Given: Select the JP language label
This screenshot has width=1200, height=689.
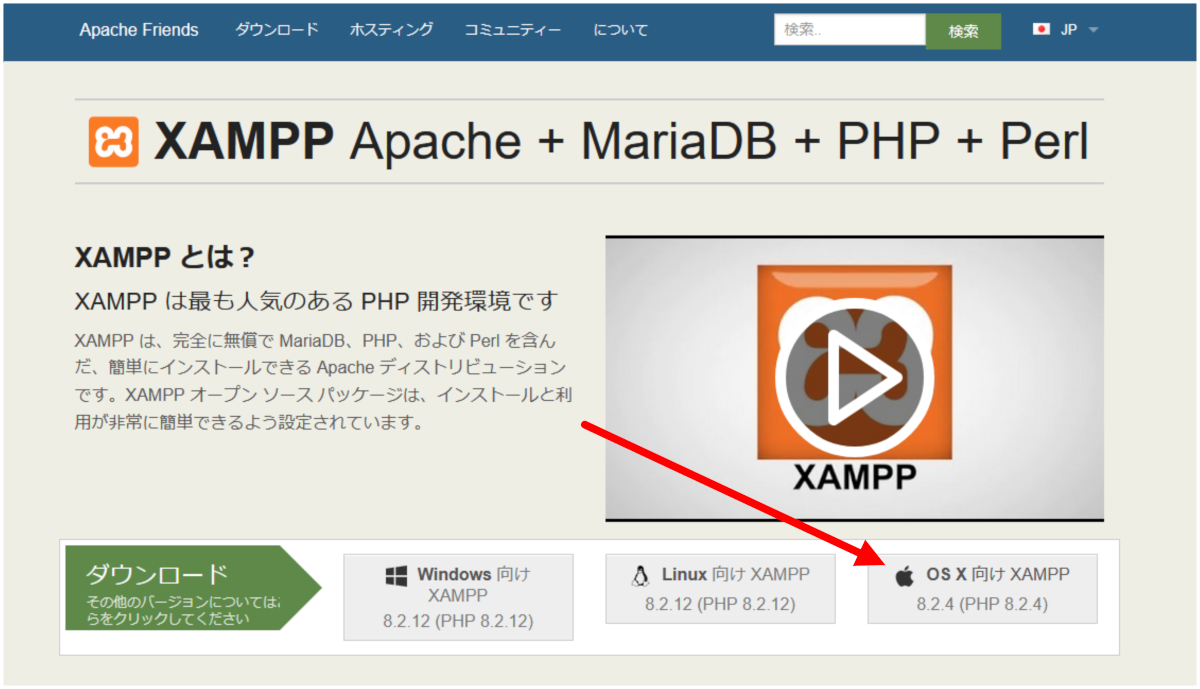Looking at the screenshot, I should point(1068,30).
